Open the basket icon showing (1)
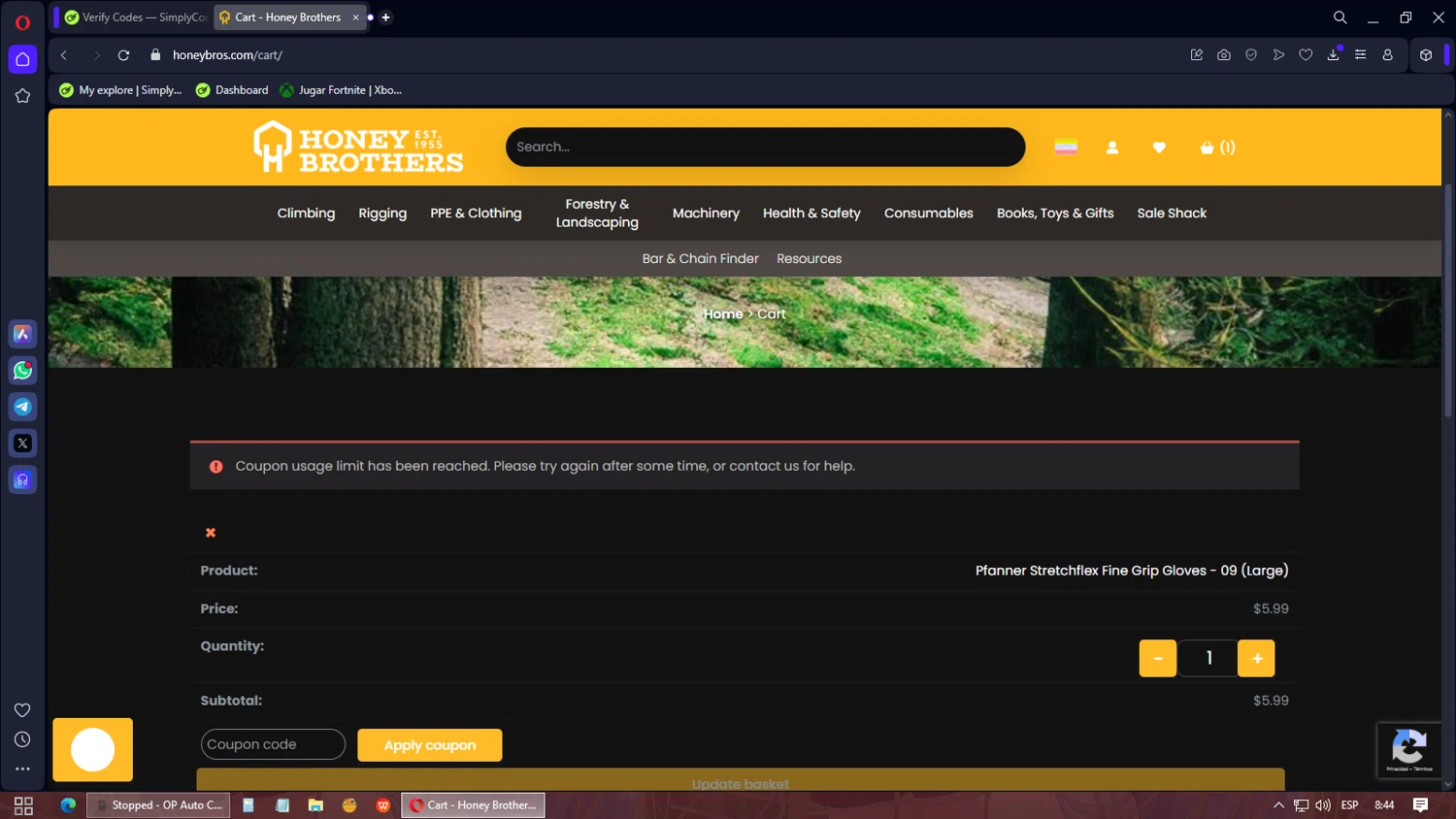 (x=1217, y=147)
